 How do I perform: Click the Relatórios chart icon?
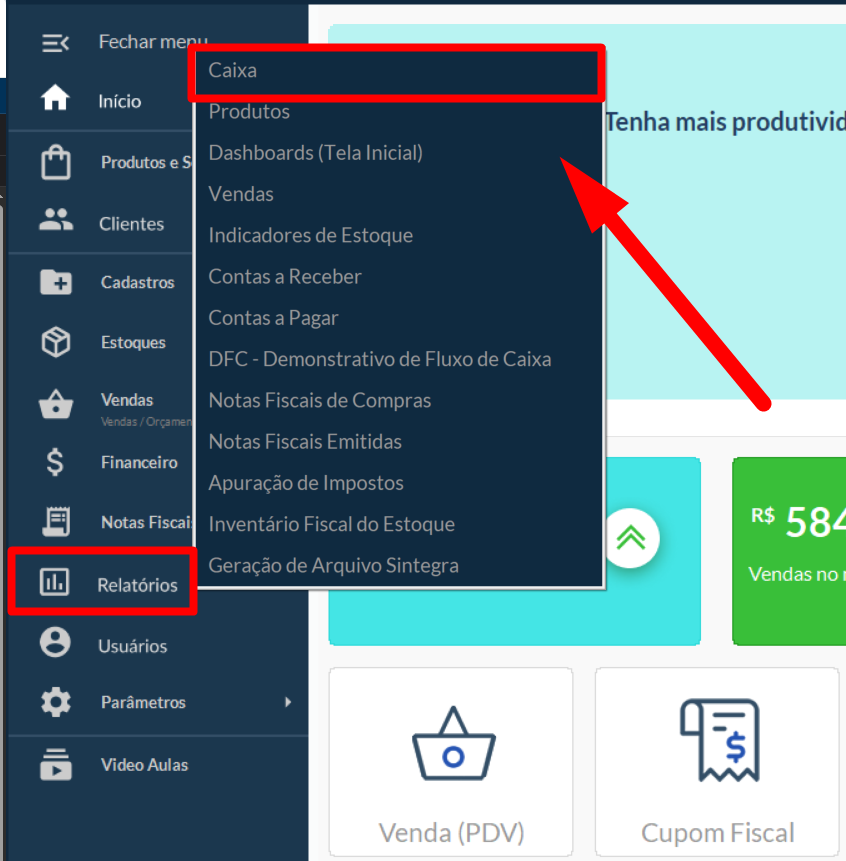point(55,583)
